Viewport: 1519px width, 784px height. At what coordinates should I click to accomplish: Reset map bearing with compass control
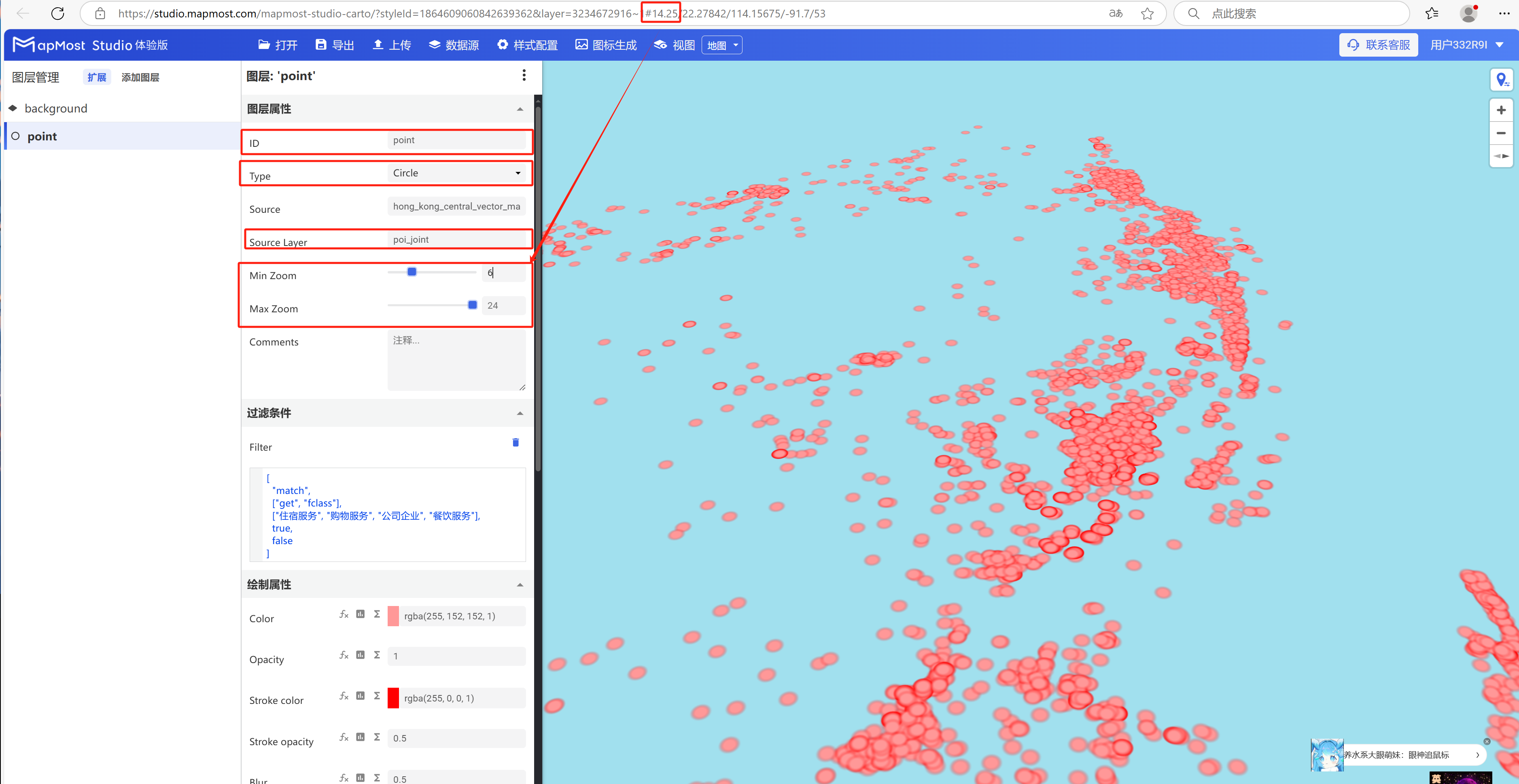coord(1501,156)
